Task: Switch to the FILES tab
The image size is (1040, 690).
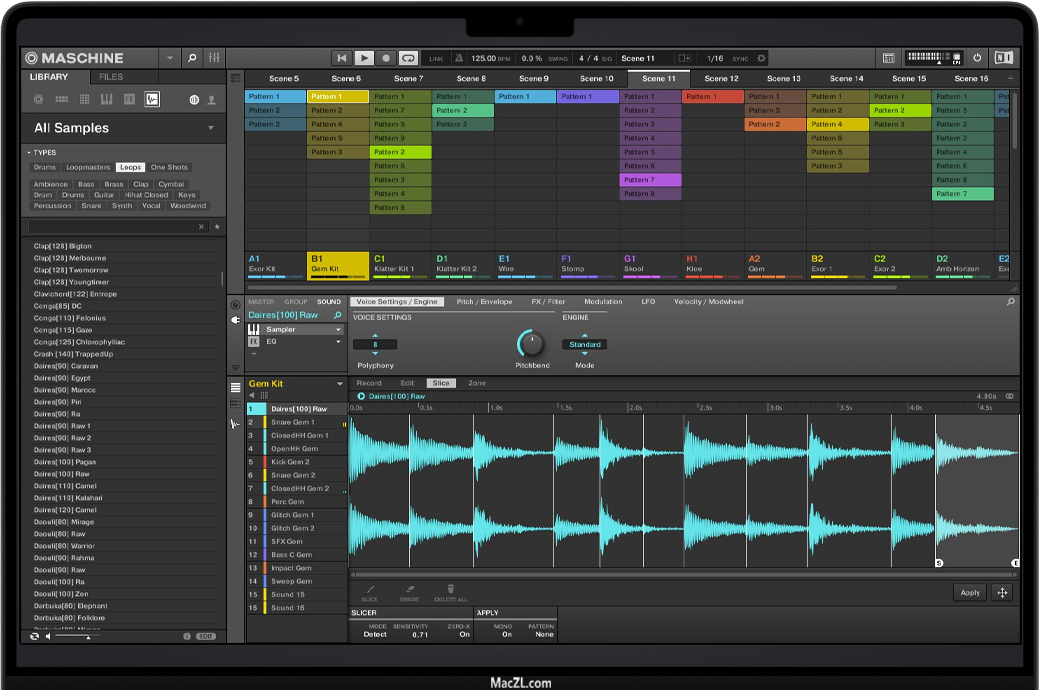Action: click(111, 77)
